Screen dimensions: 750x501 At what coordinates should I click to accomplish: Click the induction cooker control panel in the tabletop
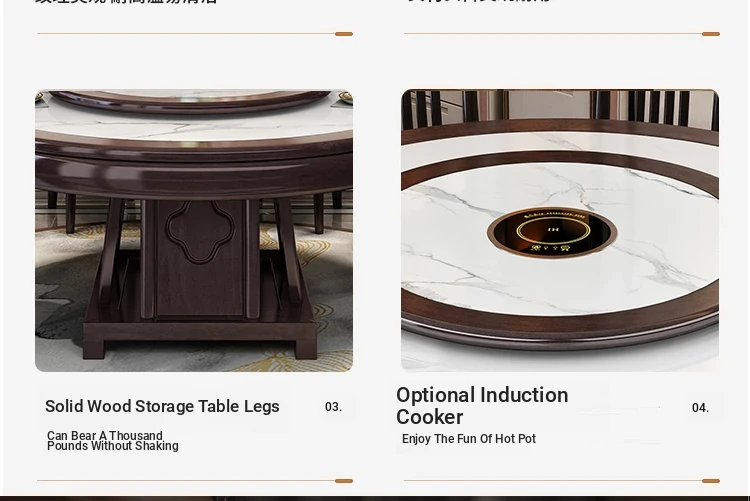click(x=551, y=233)
